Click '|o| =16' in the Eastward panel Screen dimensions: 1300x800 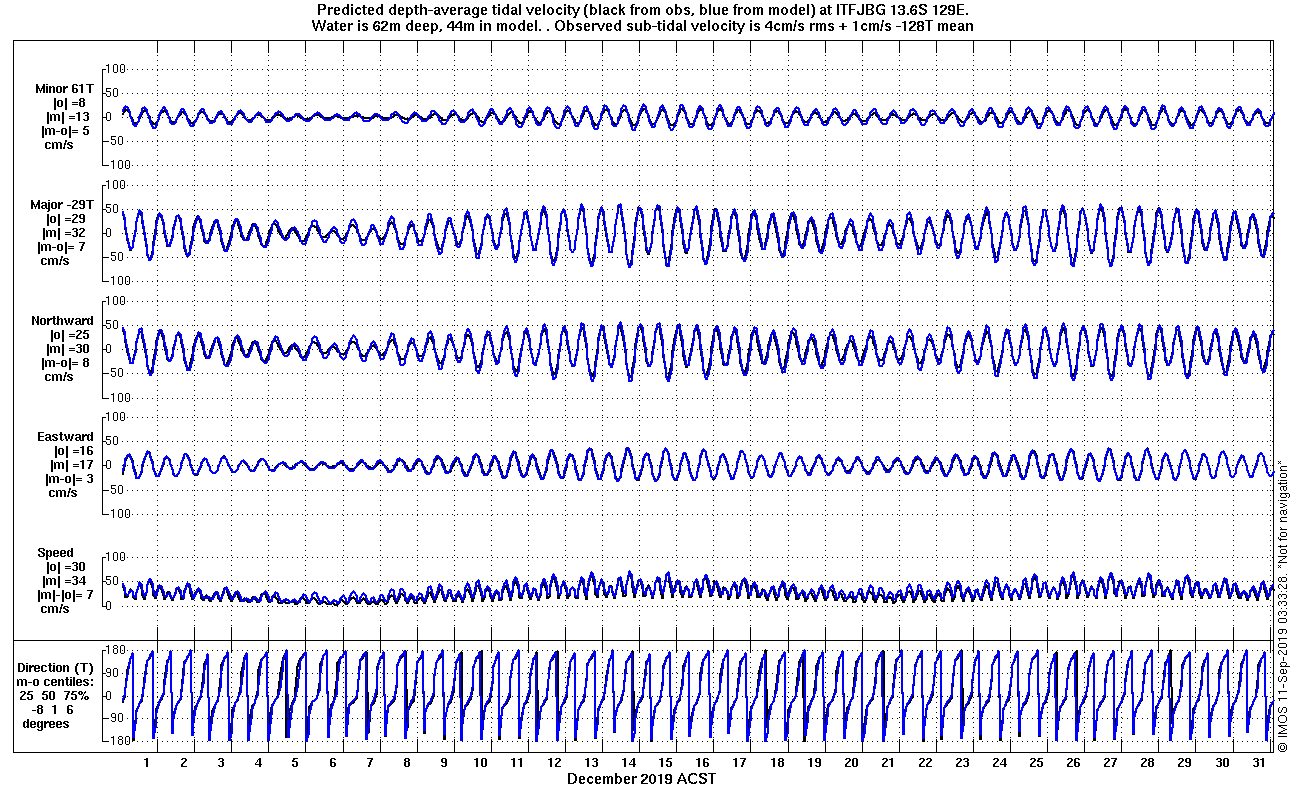[72, 451]
